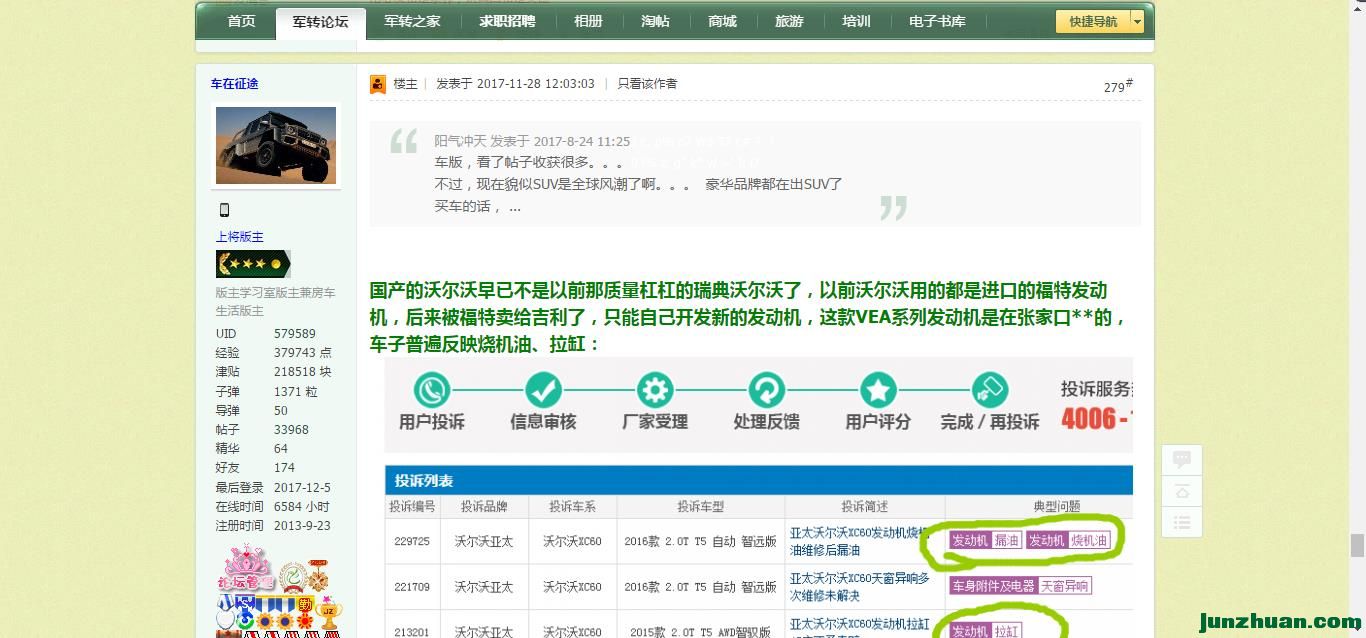Click the floating list view icon
The image size is (1366, 638).
pyautogui.click(x=1181, y=522)
